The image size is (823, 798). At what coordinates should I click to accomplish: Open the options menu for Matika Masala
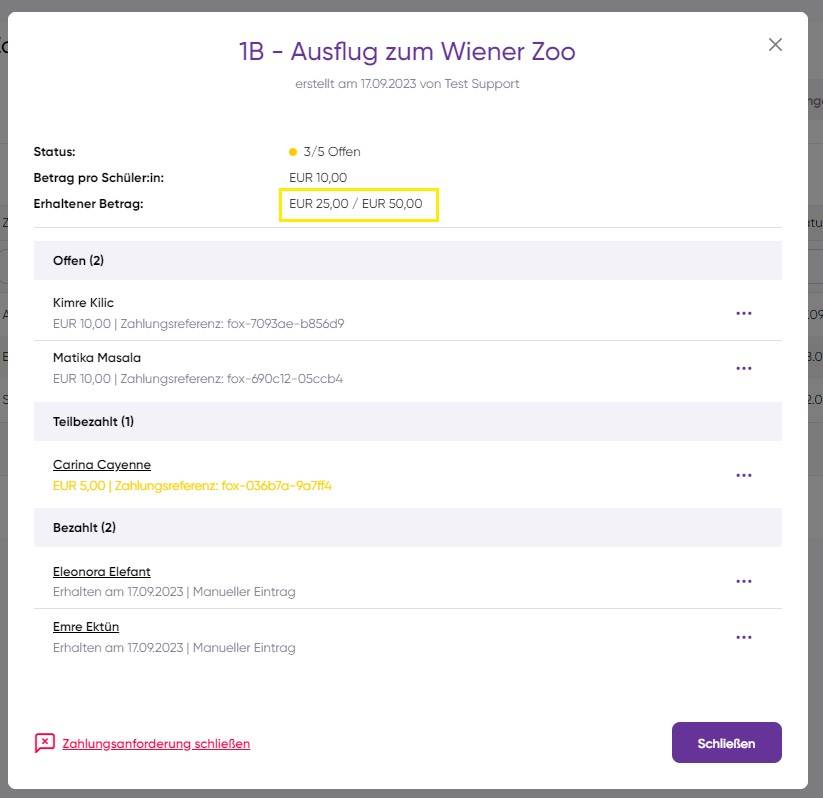744,368
